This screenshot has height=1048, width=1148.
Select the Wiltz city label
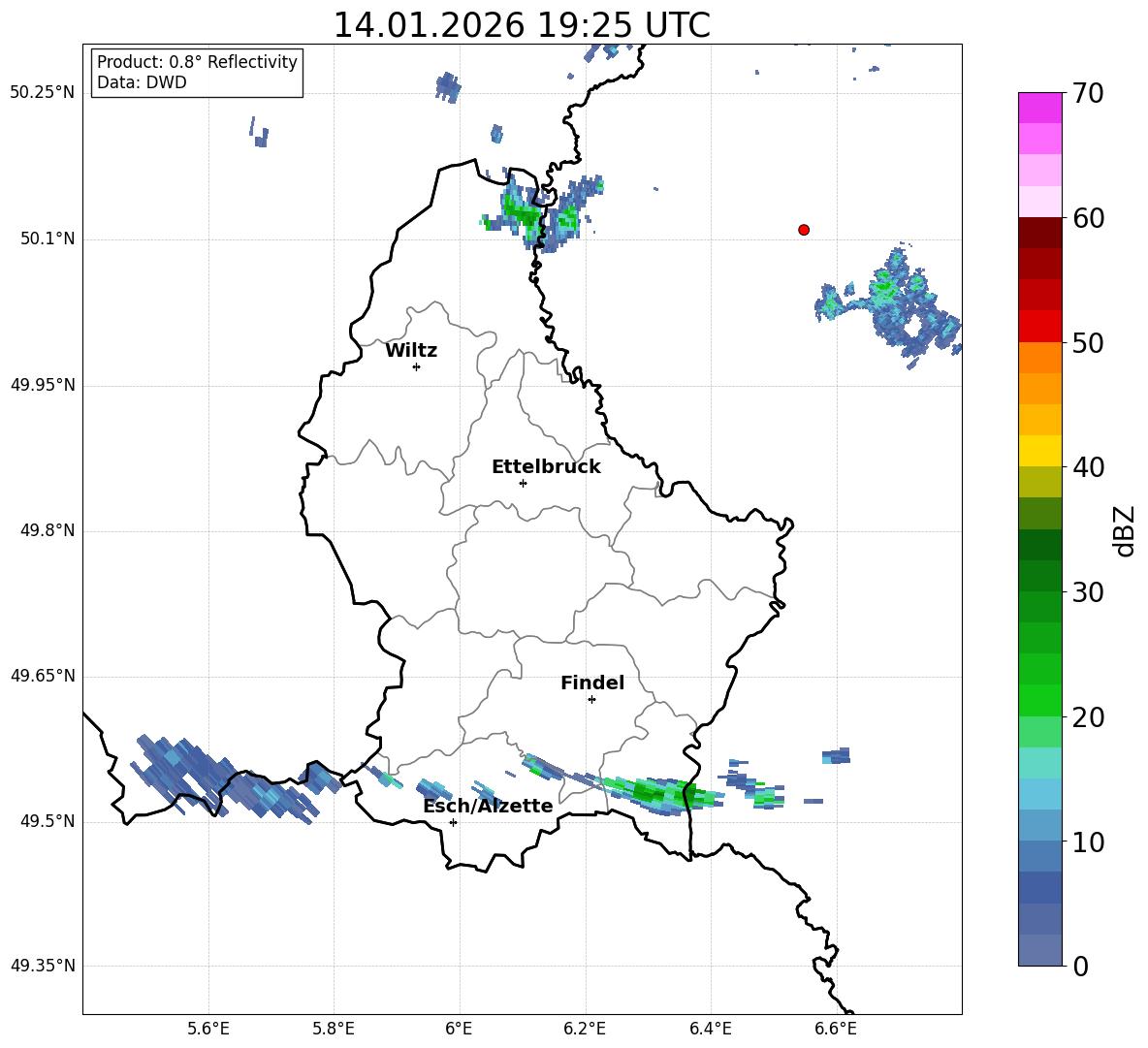(411, 351)
